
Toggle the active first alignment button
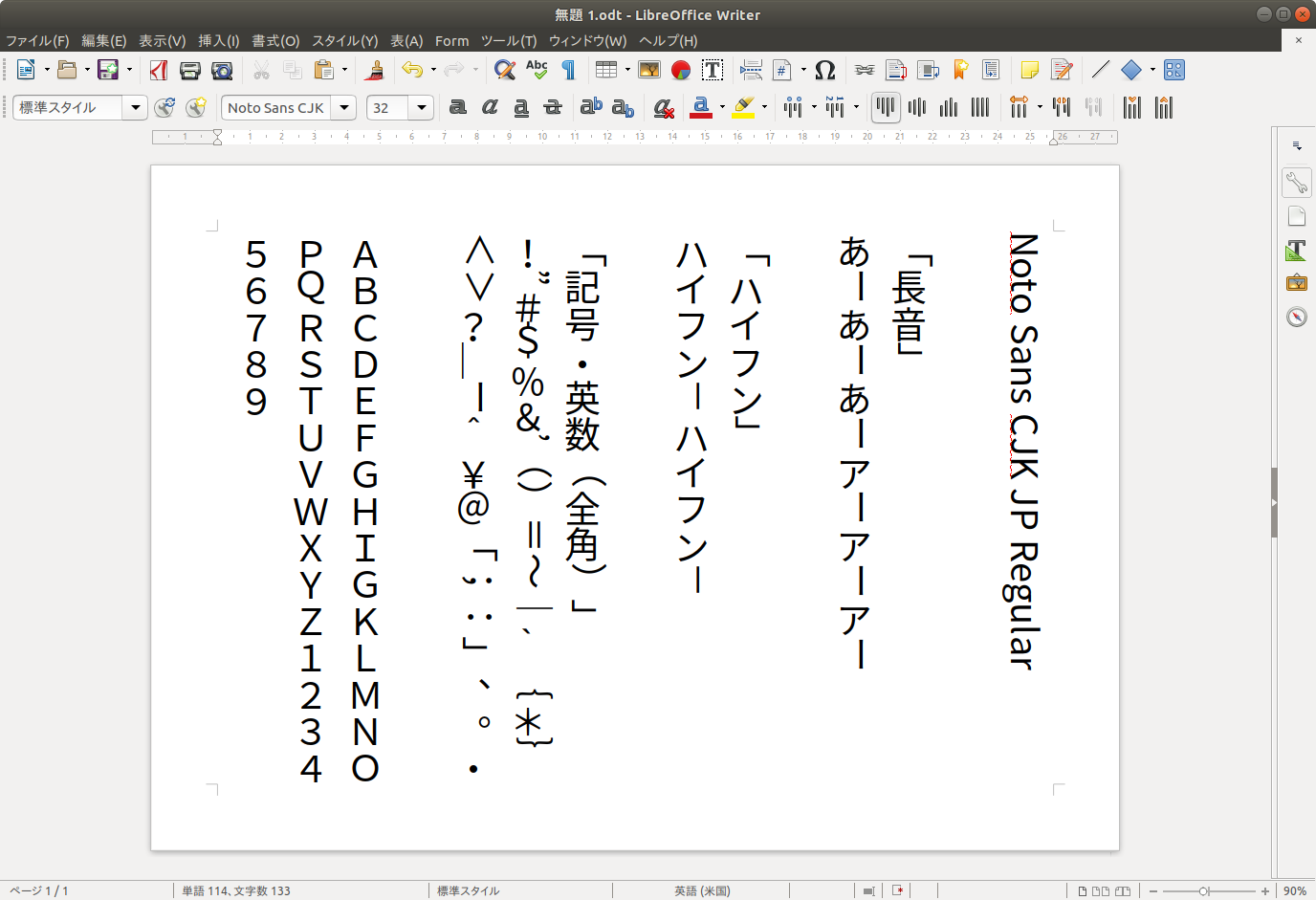(x=886, y=107)
